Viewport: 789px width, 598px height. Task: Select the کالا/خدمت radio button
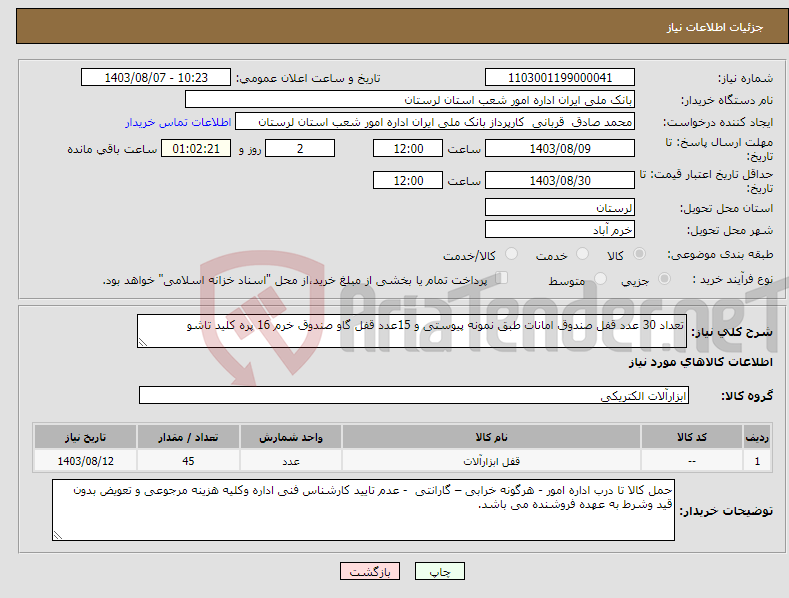coord(511,254)
